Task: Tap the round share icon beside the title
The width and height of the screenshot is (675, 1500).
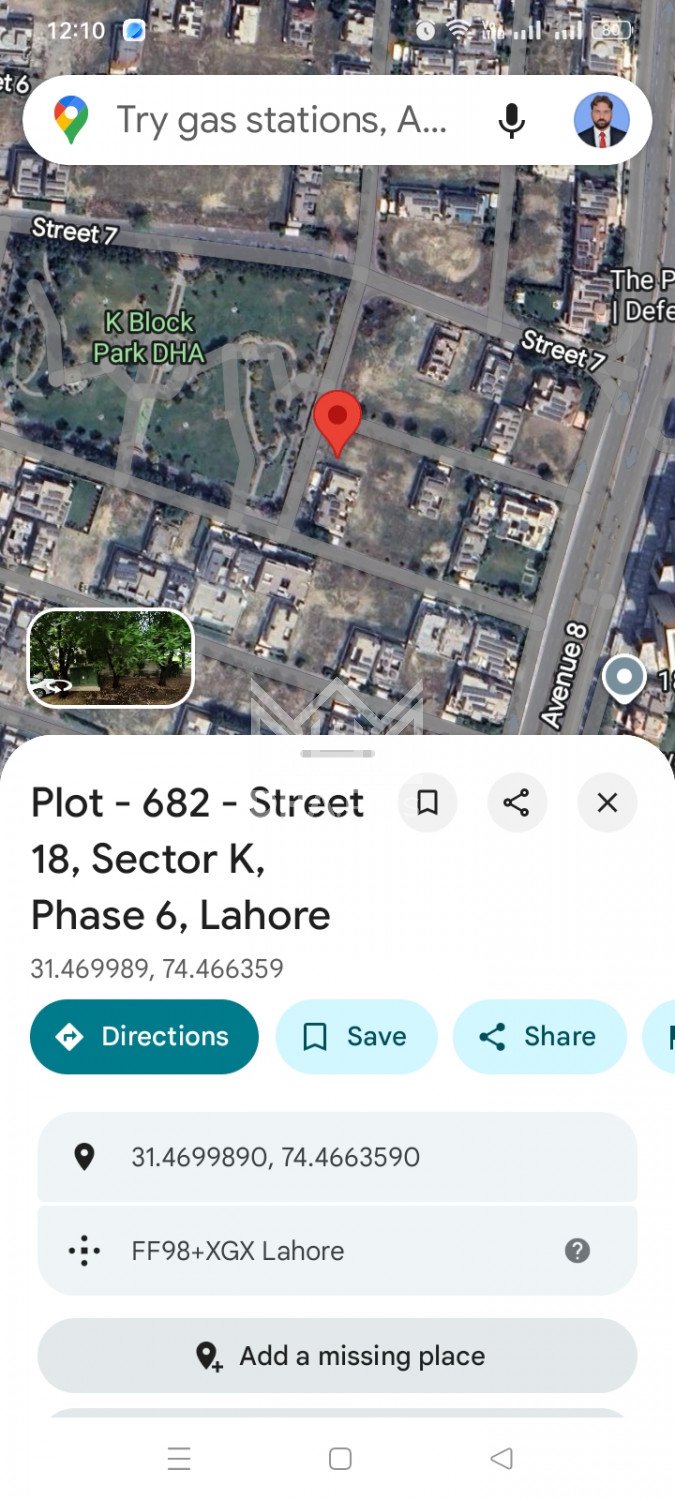Action: [x=517, y=802]
